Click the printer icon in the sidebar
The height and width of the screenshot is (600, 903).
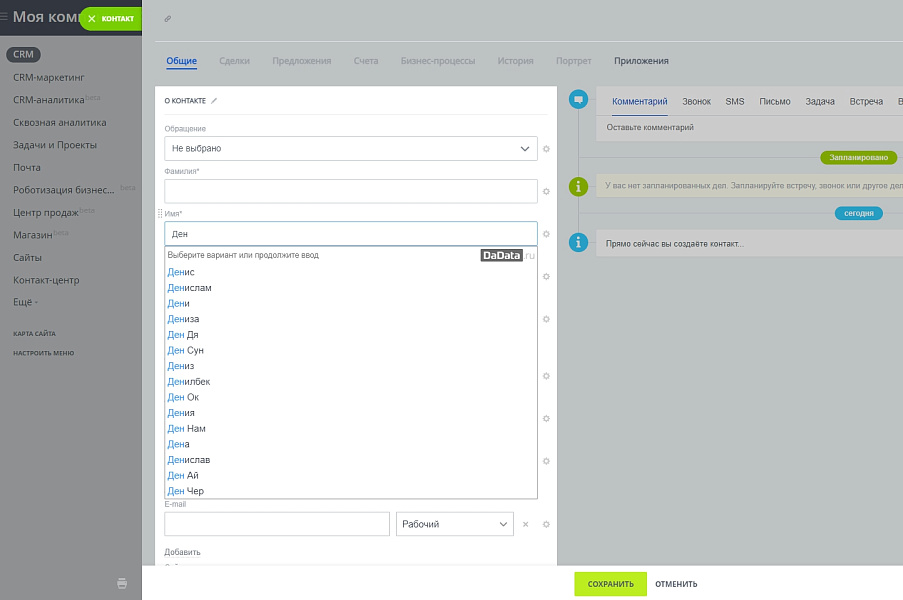122,583
